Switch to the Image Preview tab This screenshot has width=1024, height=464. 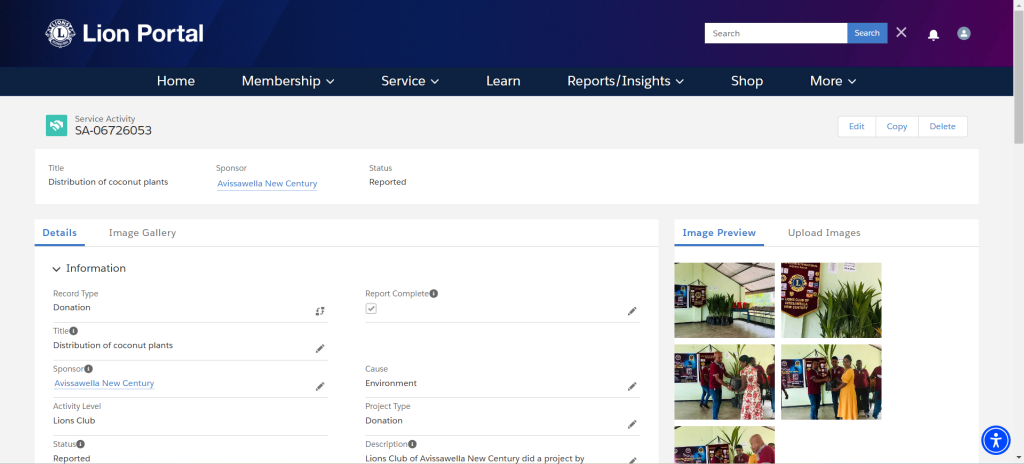[719, 233]
